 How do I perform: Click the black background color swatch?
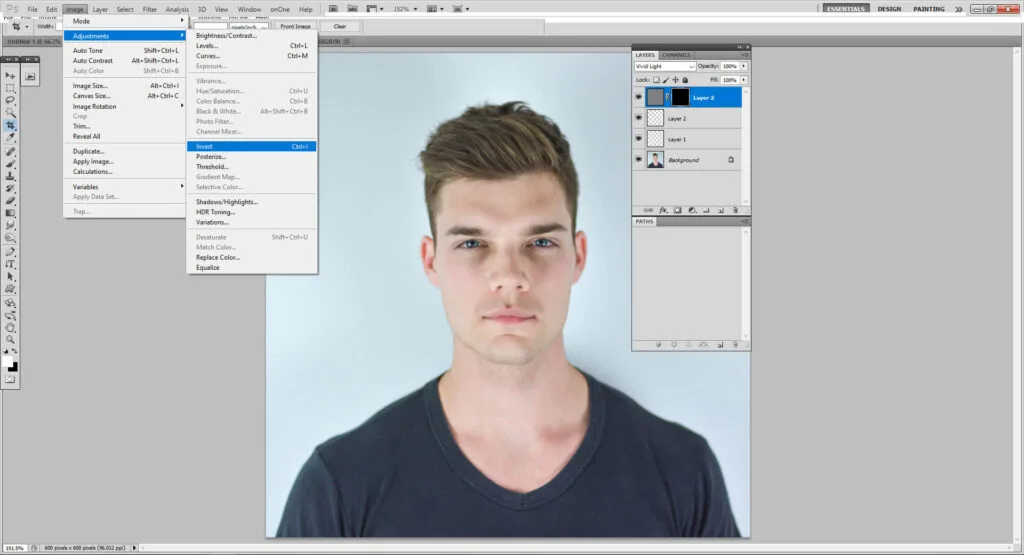click(14, 368)
